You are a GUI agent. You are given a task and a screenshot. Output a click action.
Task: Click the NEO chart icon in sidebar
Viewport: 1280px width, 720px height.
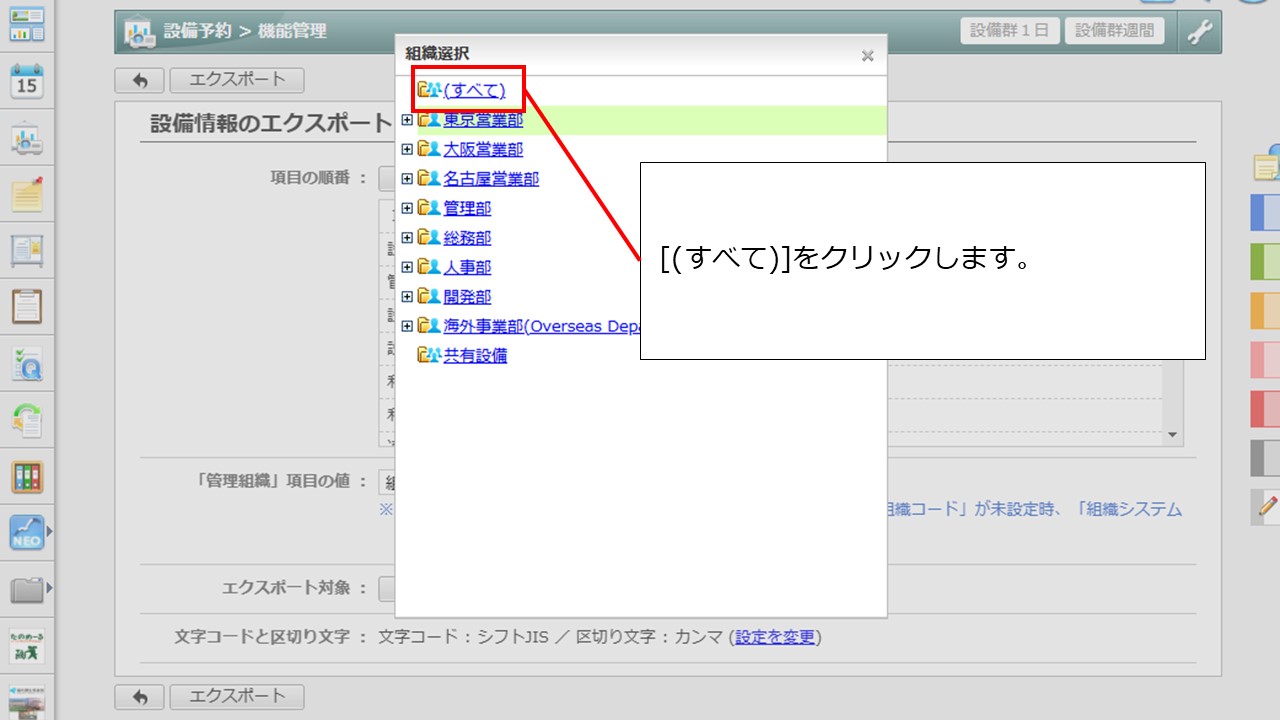pos(27,532)
